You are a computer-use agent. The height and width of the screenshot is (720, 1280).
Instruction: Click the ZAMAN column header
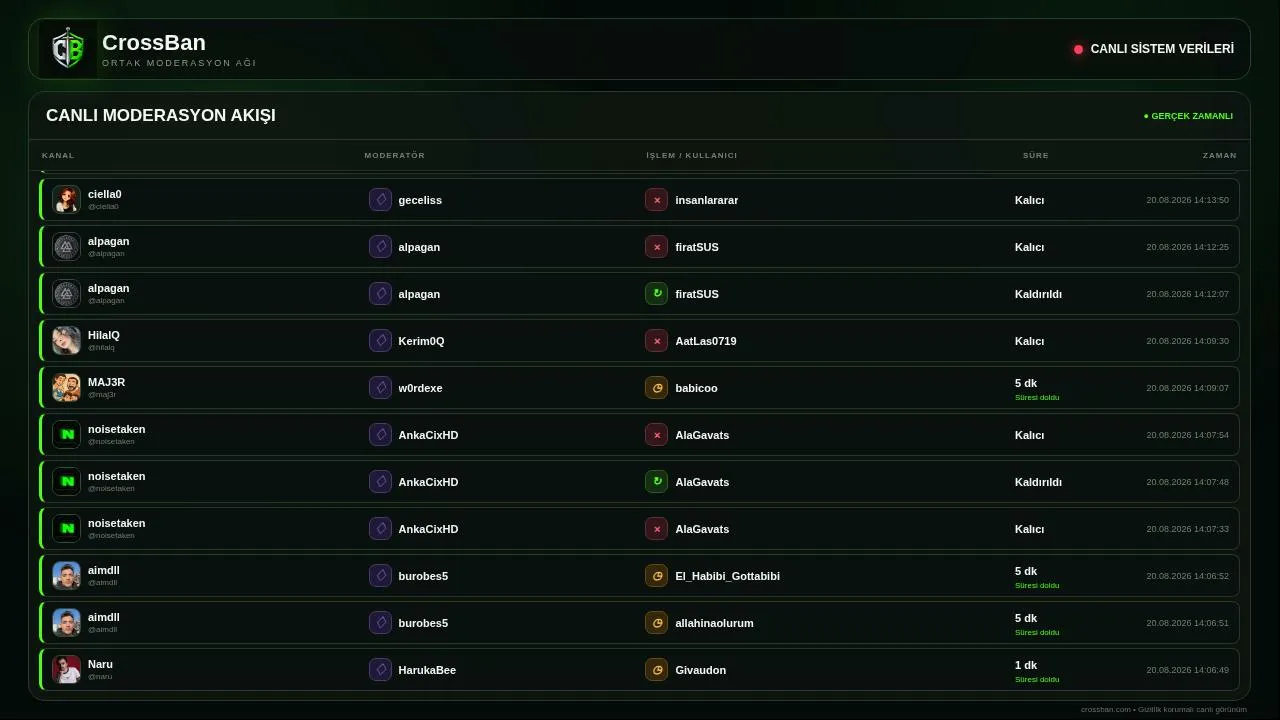tap(1219, 155)
